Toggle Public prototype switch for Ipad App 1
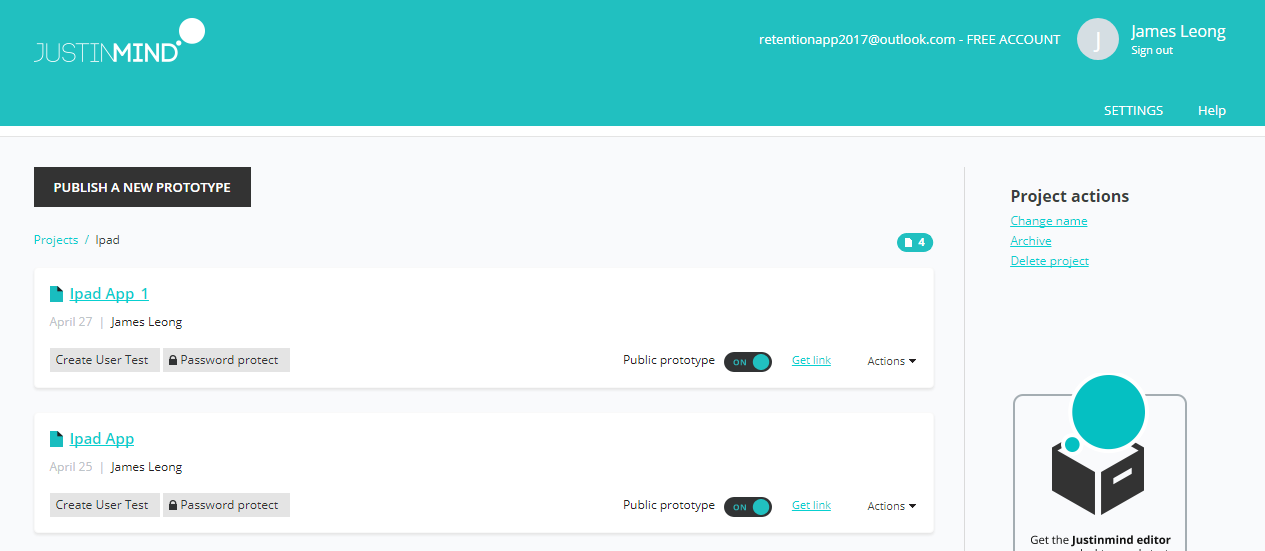 tap(748, 362)
